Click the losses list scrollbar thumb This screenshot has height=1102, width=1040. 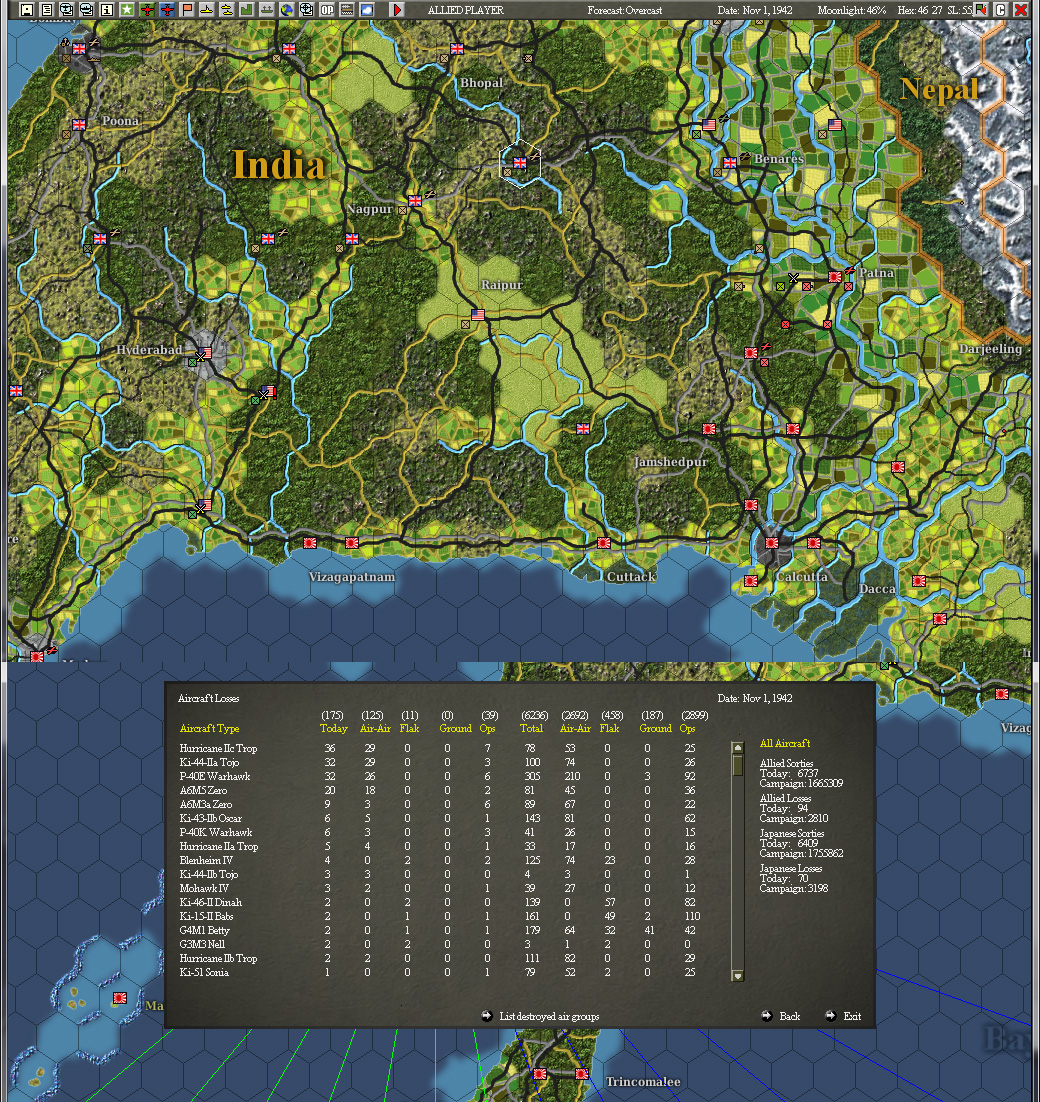click(x=737, y=765)
